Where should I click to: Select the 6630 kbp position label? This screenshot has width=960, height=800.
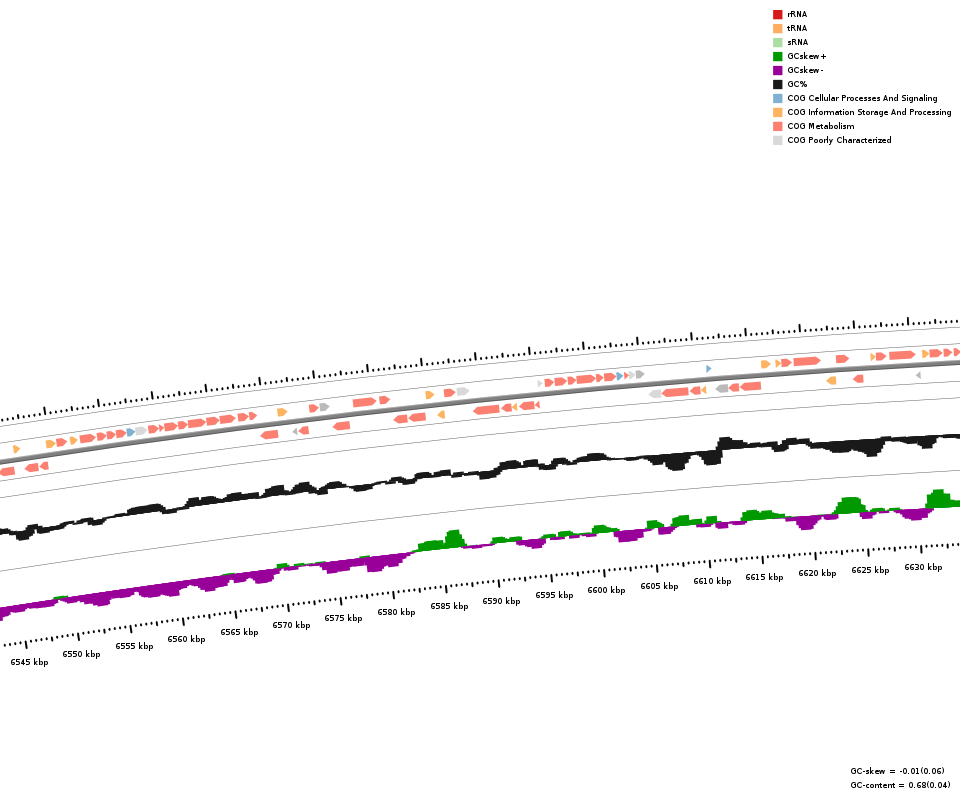point(923,567)
